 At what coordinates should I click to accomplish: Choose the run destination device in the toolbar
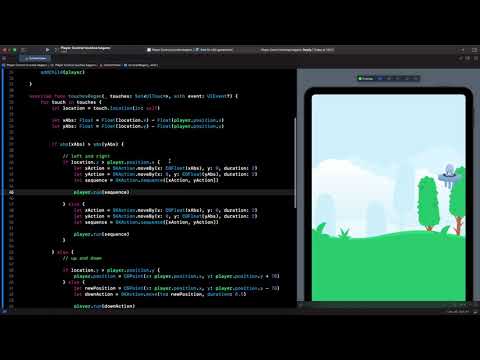[214, 50]
